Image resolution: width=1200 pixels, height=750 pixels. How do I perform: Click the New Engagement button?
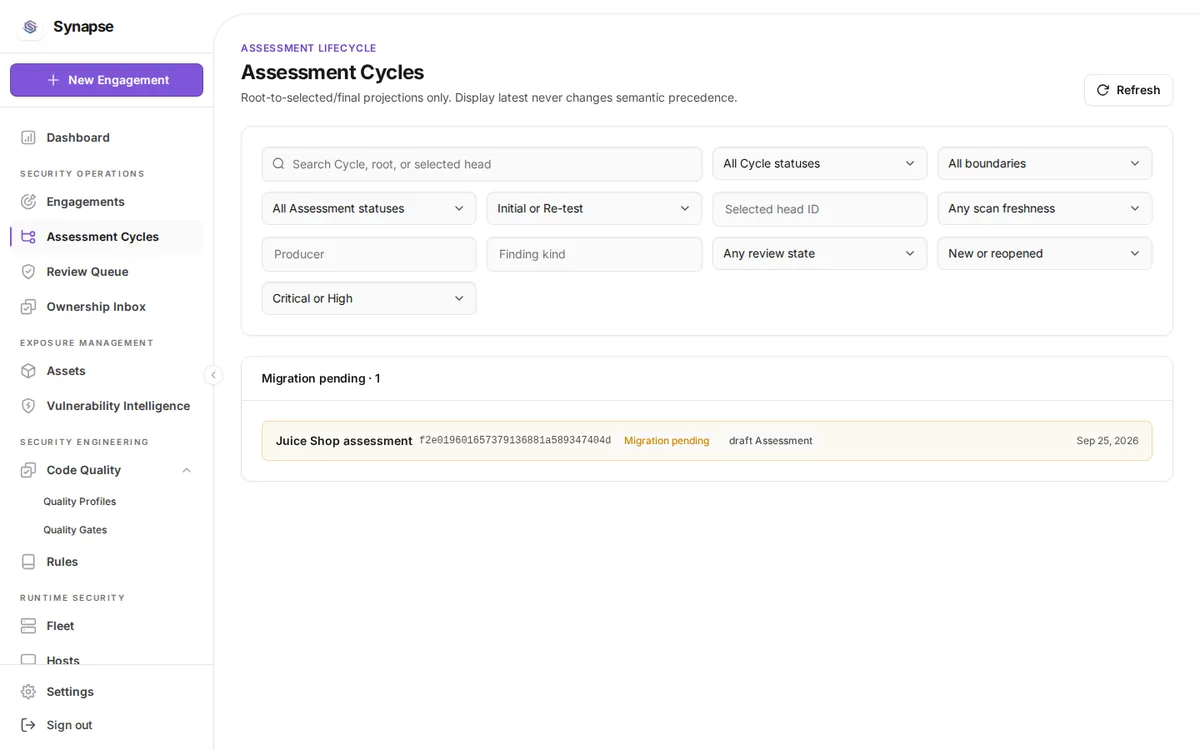106,80
